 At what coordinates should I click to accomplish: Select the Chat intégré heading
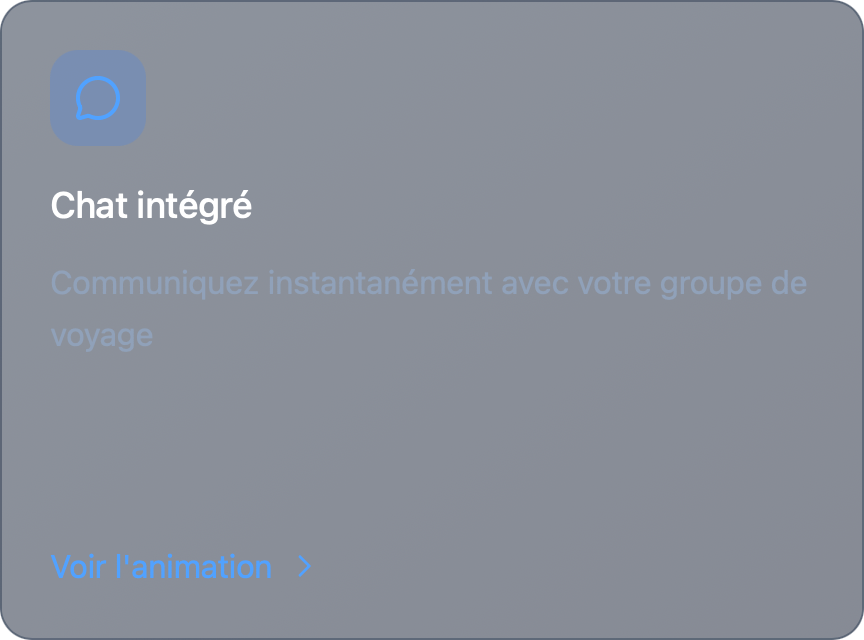[151, 205]
